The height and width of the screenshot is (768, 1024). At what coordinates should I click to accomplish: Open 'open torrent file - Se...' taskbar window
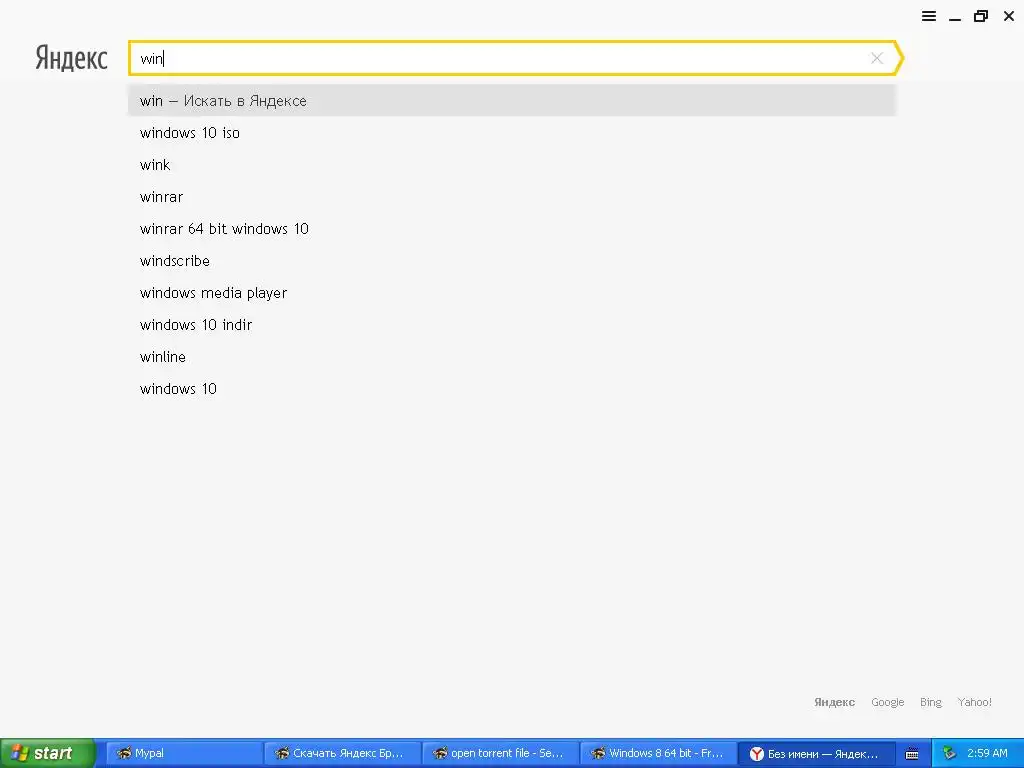click(500, 753)
